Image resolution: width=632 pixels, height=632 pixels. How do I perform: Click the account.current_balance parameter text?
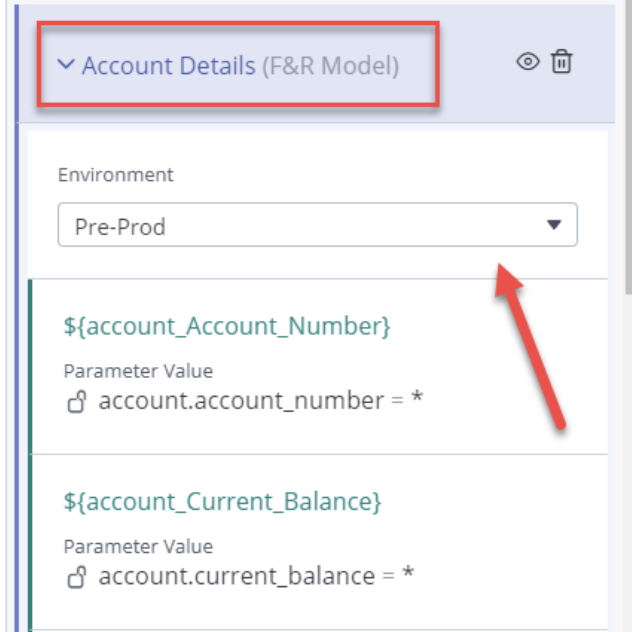237,576
